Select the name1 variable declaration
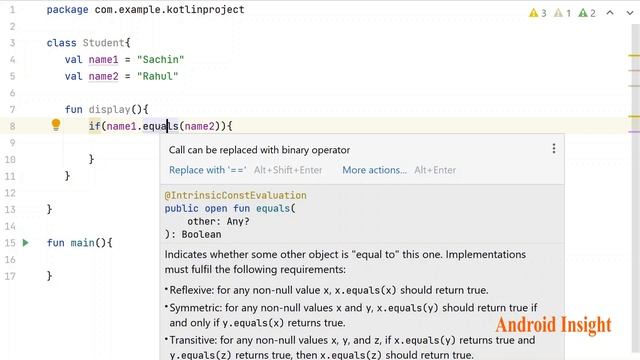Screen dimensions: 640x360 coord(103,60)
